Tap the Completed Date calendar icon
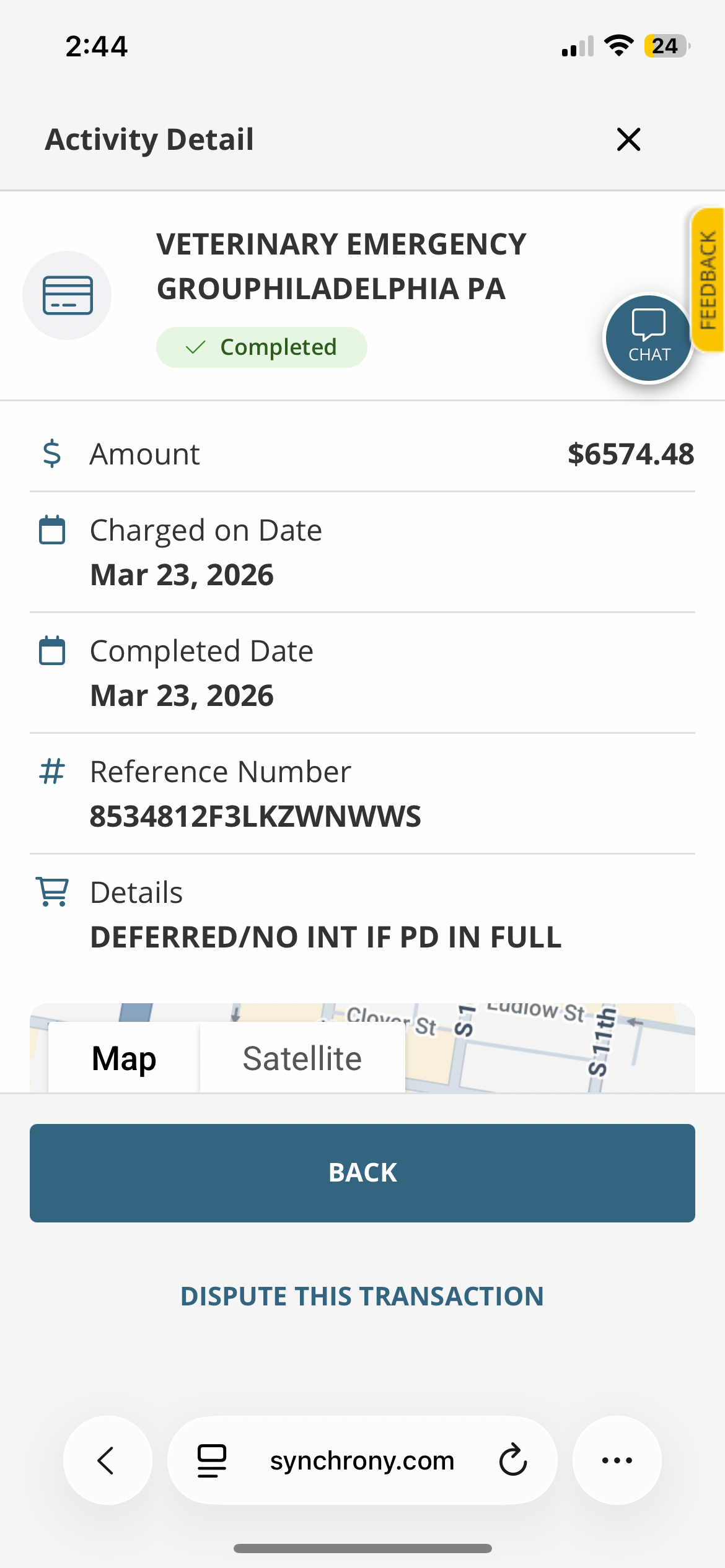Image resolution: width=725 pixels, height=1568 pixels. click(x=52, y=651)
